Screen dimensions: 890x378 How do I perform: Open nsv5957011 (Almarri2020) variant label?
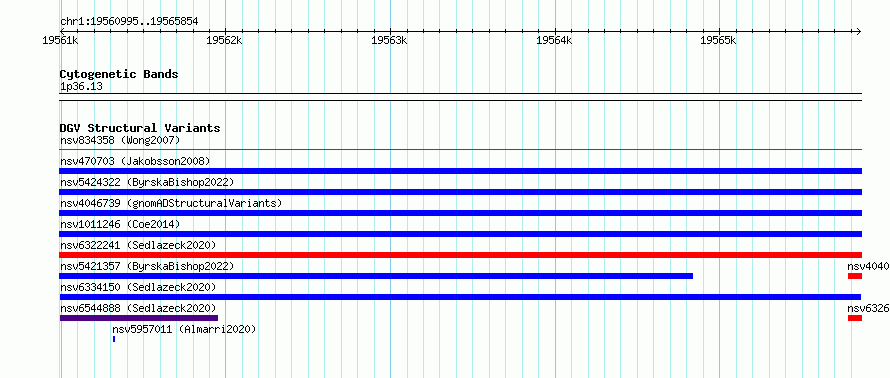tap(184, 329)
